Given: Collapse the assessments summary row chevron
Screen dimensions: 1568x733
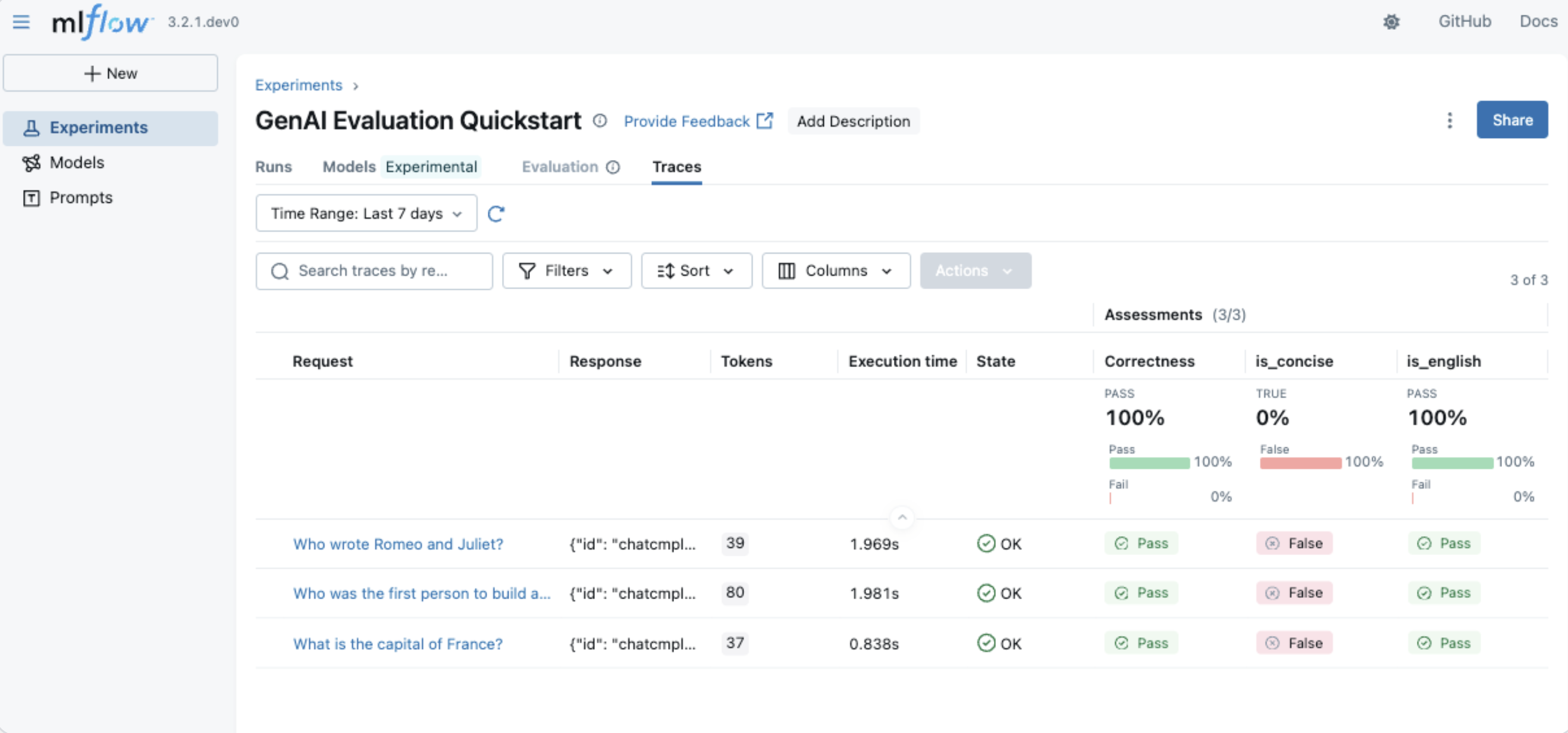Looking at the screenshot, I should 903,517.
